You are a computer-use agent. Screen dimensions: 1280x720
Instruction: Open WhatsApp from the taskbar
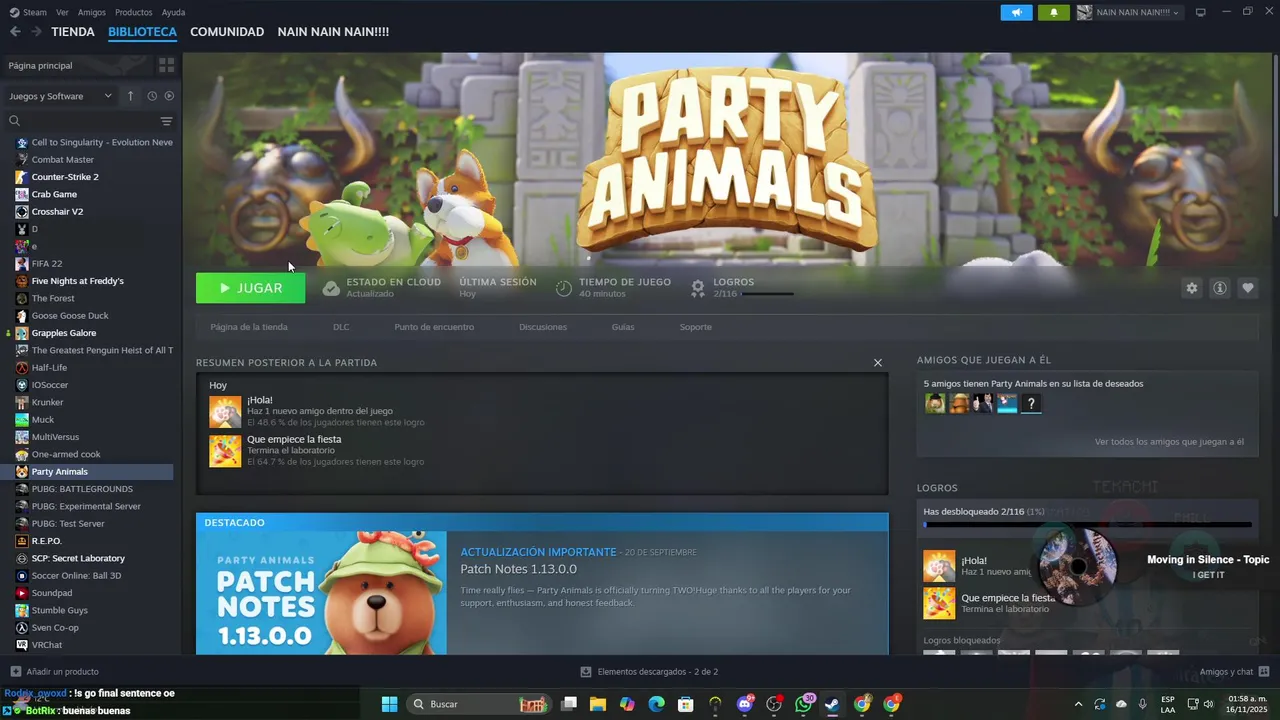pos(804,704)
